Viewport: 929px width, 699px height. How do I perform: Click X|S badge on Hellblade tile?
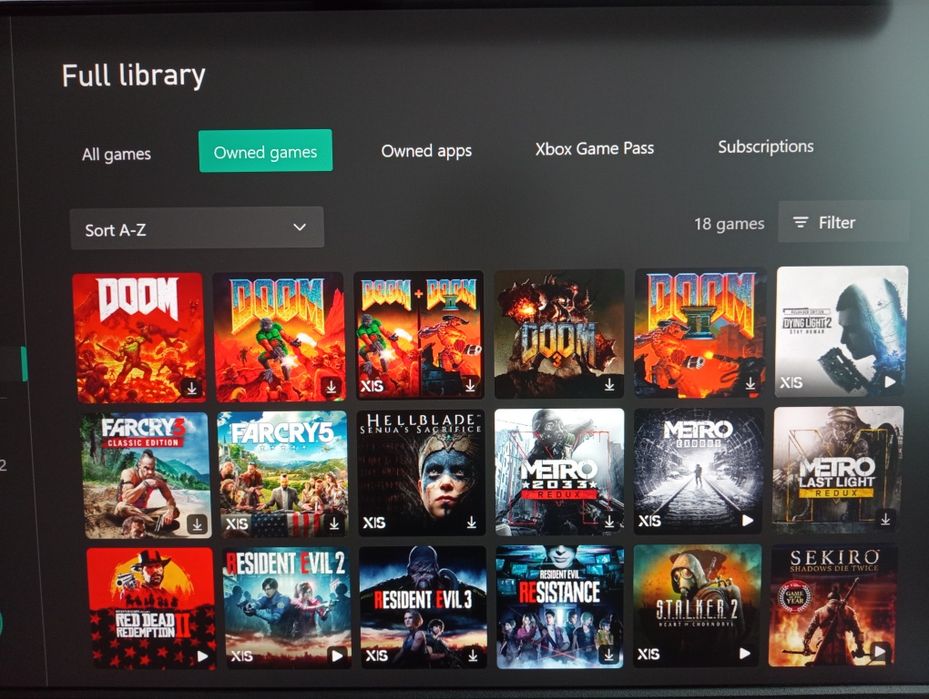point(374,522)
